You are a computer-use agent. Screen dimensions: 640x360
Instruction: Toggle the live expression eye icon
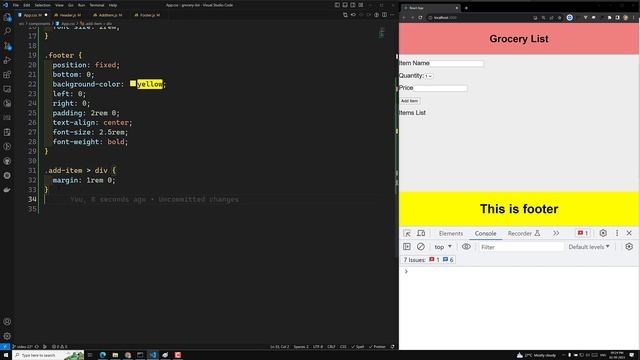pyautogui.click(x=466, y=247)
